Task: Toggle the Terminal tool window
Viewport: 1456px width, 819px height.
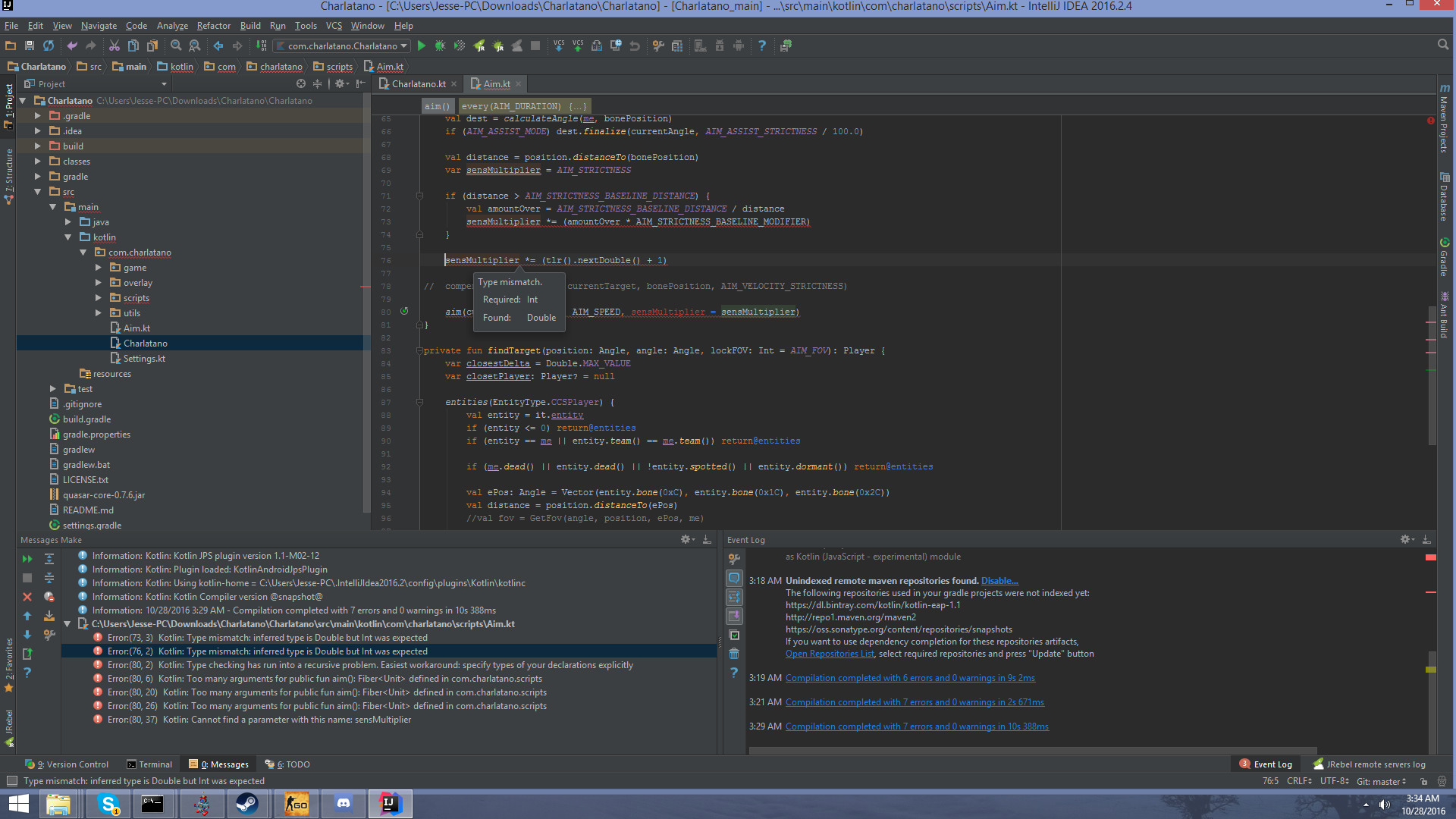Action: click(149, 764)
